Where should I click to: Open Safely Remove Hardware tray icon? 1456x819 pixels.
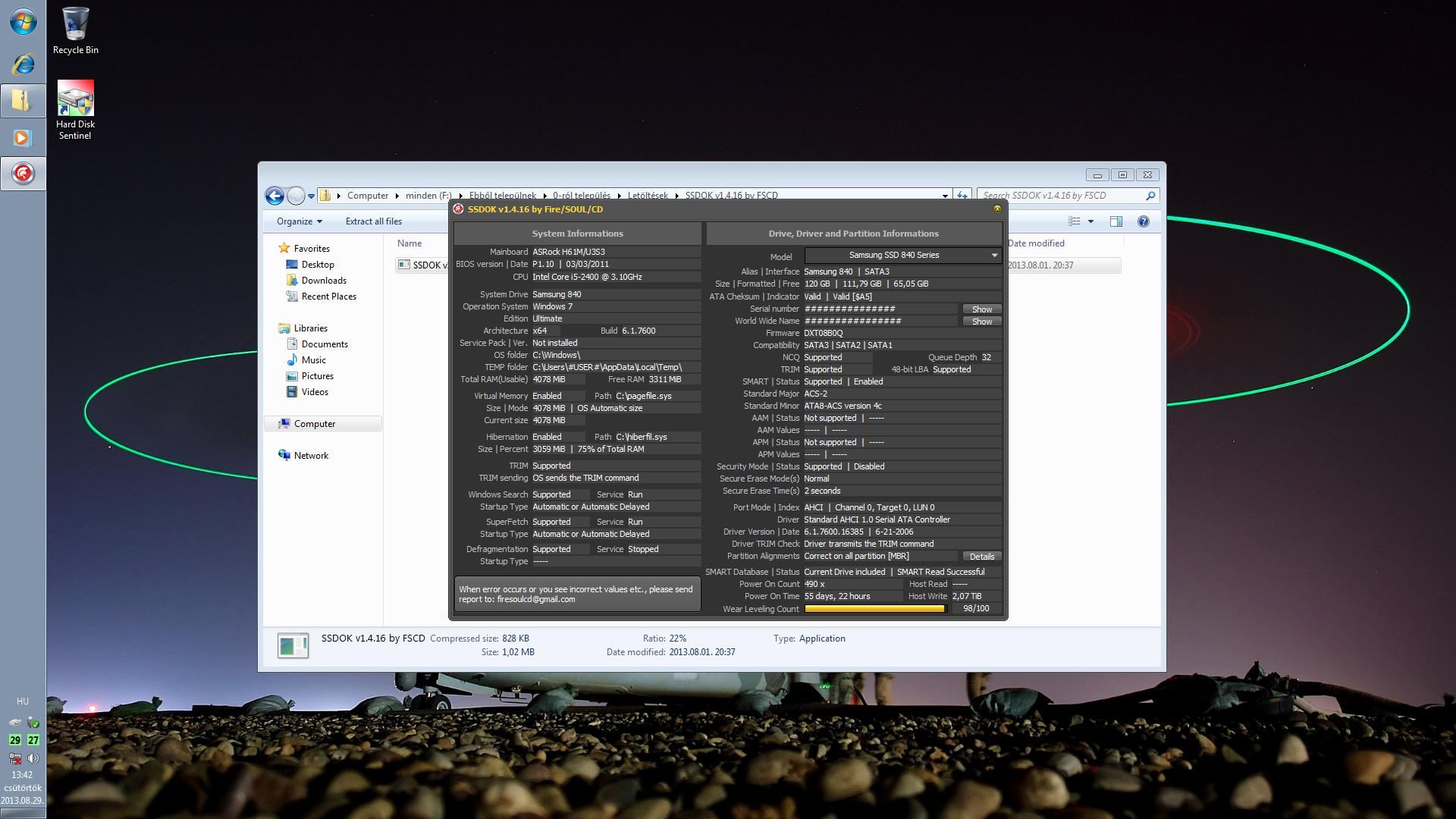33,723
